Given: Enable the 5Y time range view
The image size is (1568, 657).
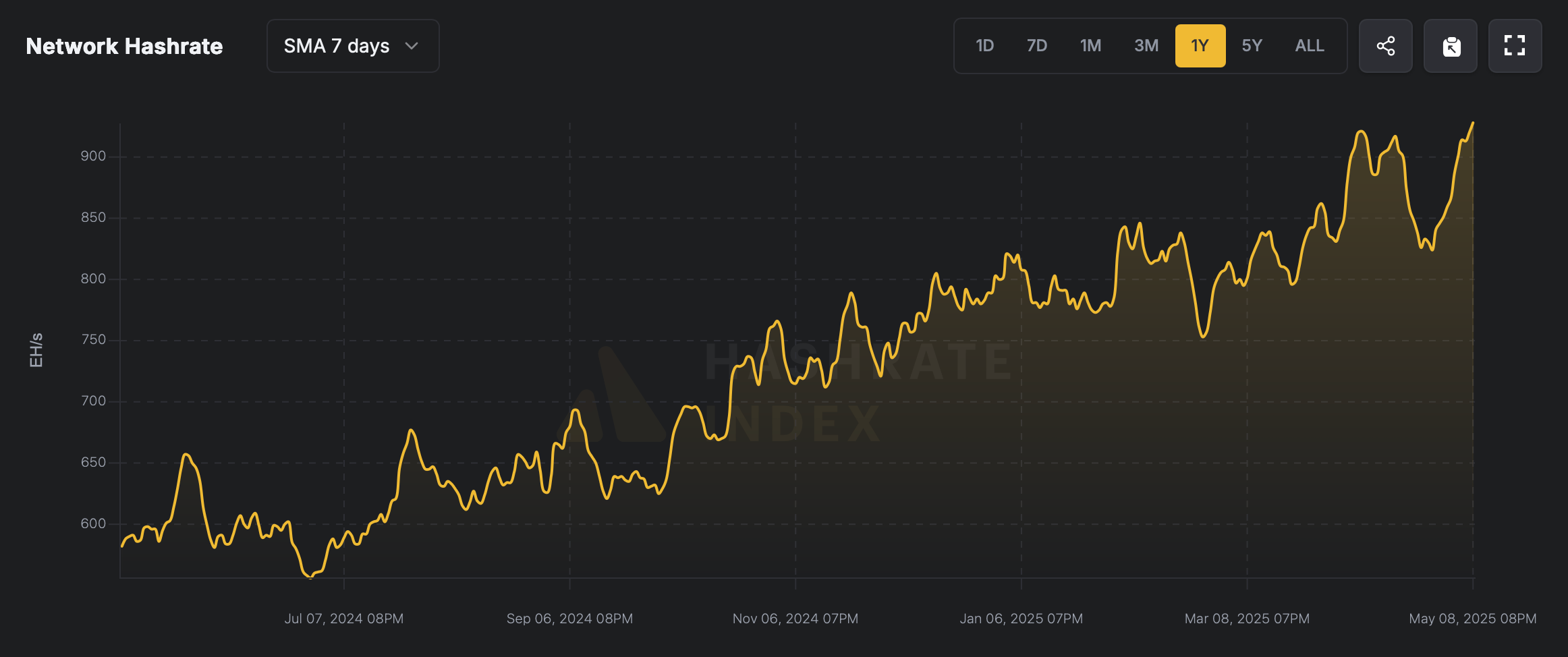Looking at the screenshot, I should [x=1252, y=45].
